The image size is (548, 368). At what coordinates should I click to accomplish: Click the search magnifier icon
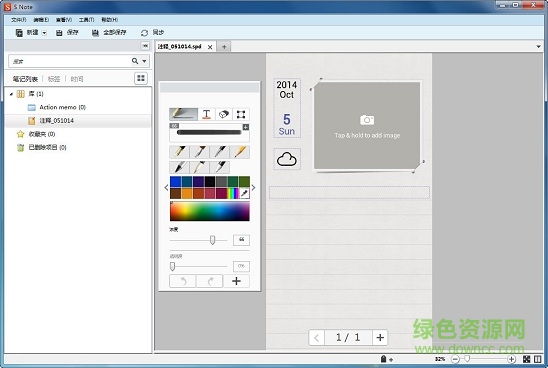135,61
